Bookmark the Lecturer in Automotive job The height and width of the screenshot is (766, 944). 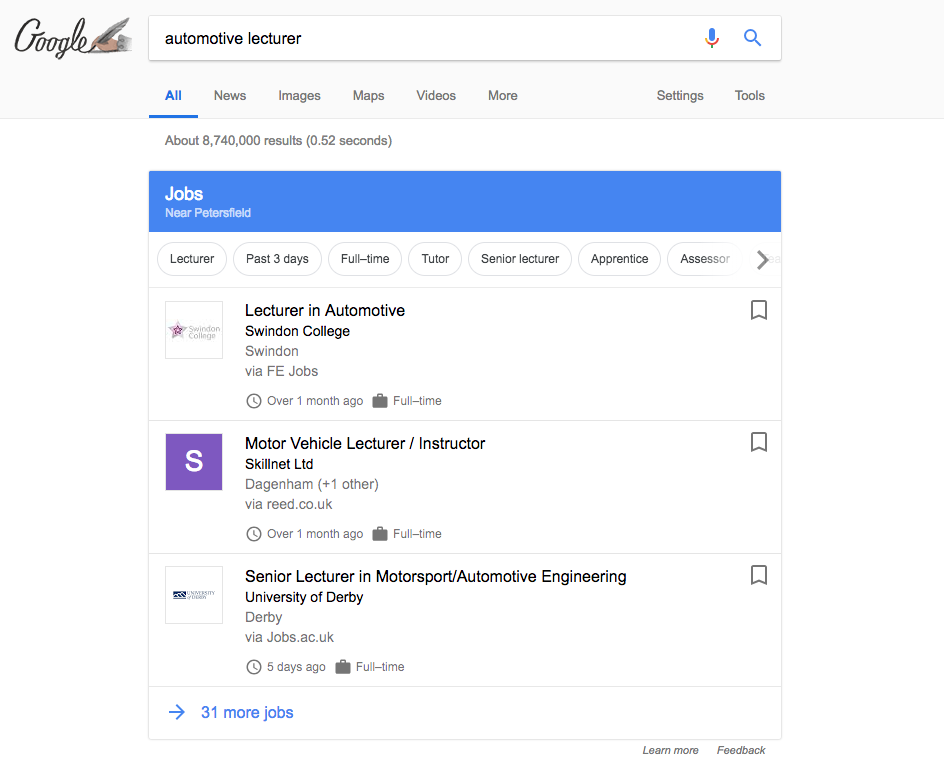pyautogui.click(x=759, y=310)
